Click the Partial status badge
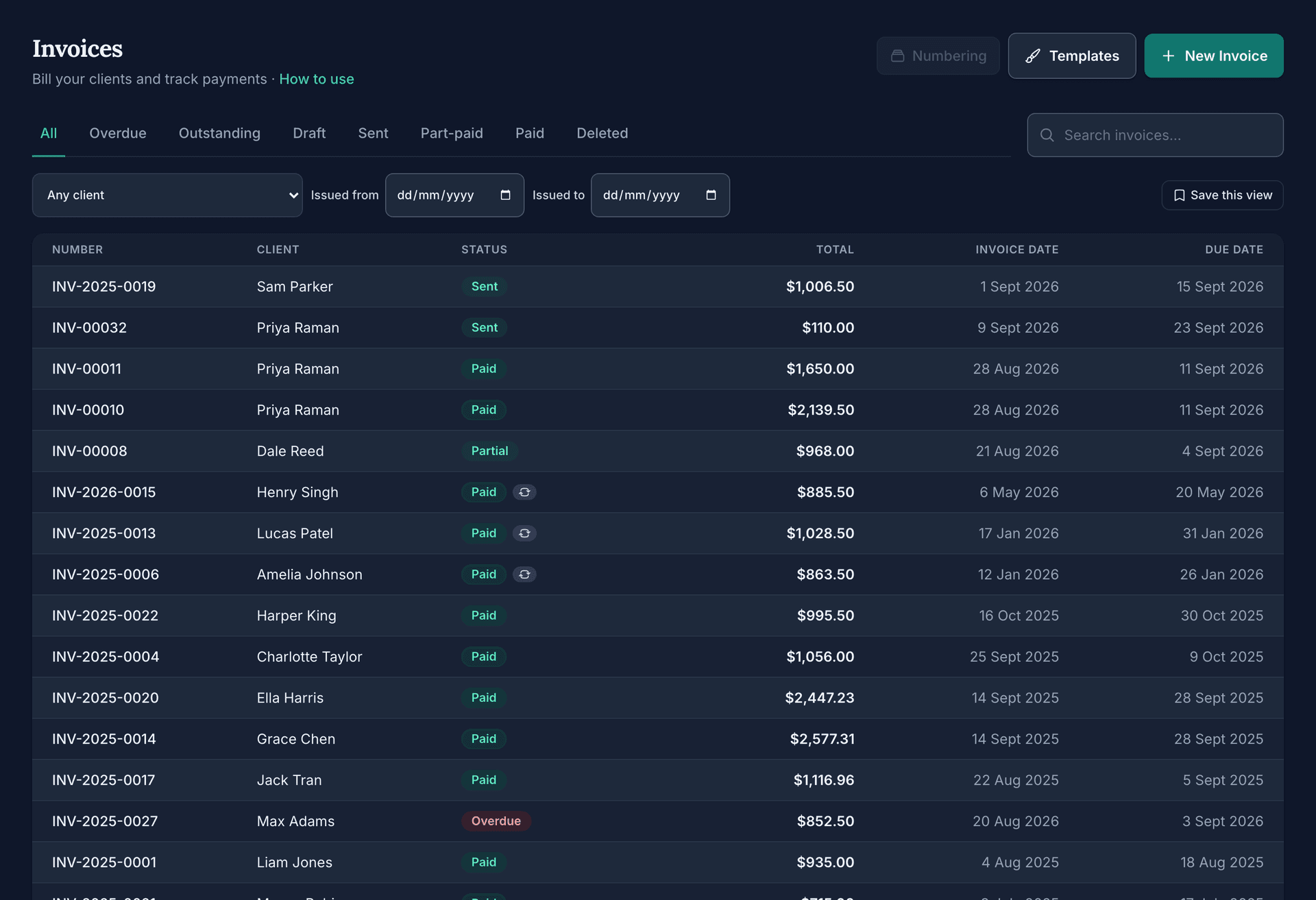1316x900 pixels. pyautogui.click(x=489, y=451)
